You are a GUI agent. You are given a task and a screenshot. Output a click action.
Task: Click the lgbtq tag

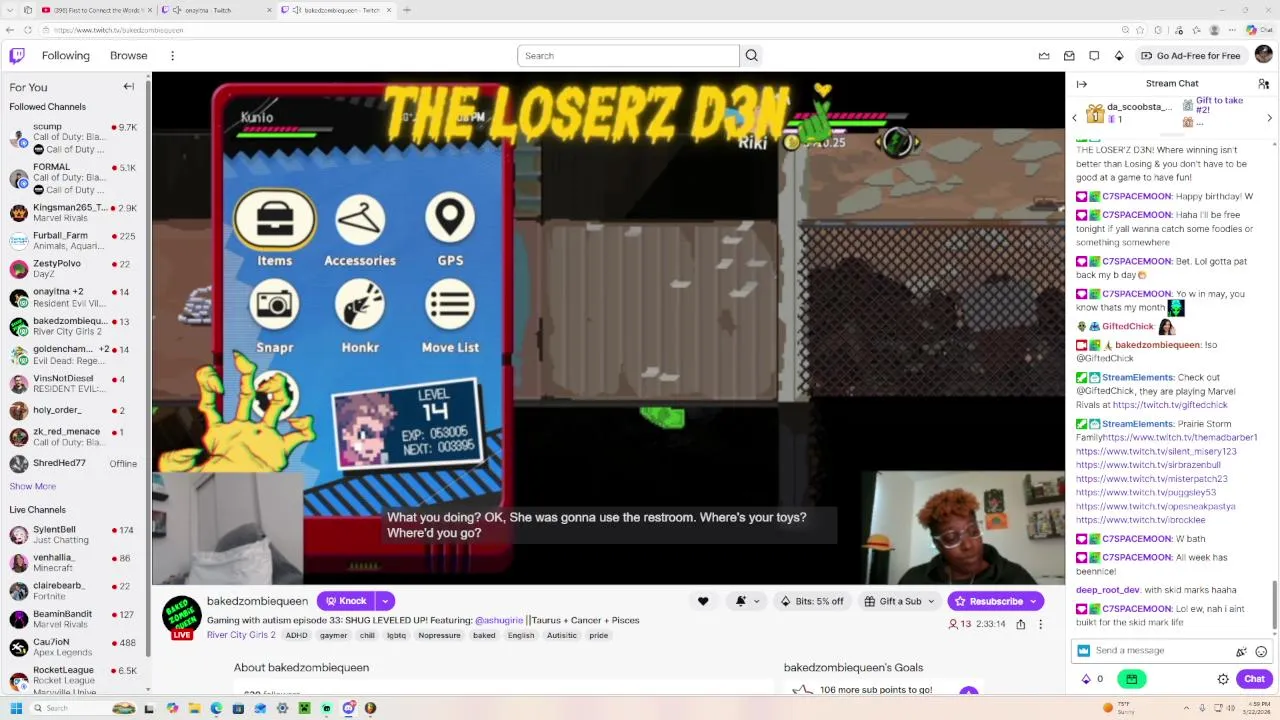point(396,635)
